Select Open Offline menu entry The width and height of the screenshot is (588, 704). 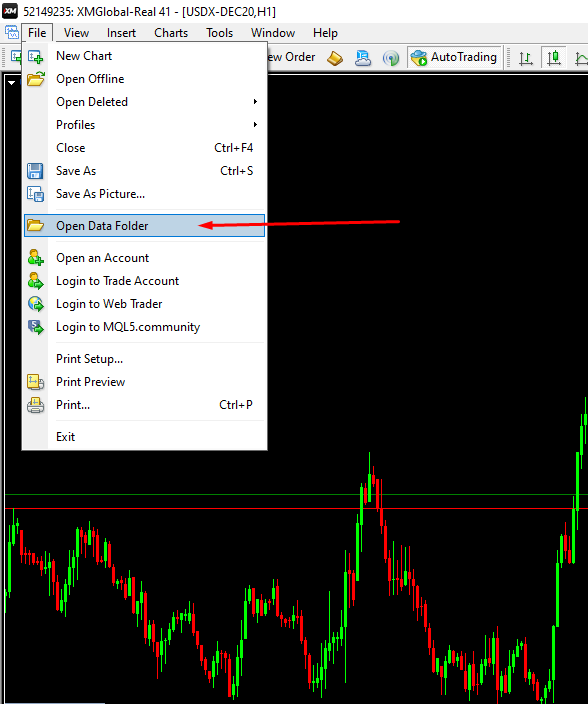tap(144, 79)
